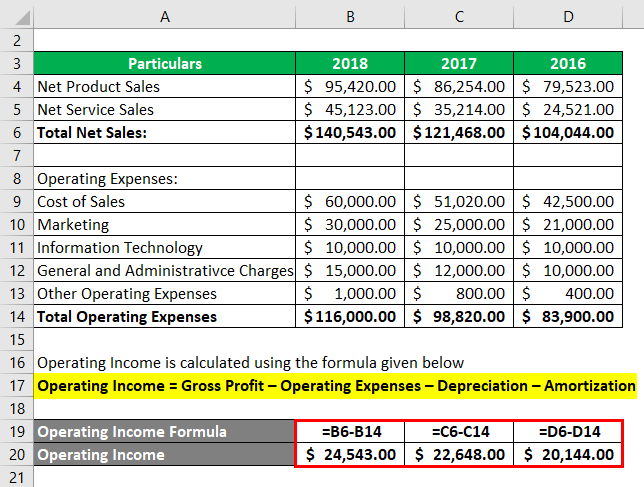Image resolution: width=644 pixels, height=487 pixels.
Task: Select the $98,820.00 total cell
Action: pyautogui.click(x=459, y=316)
